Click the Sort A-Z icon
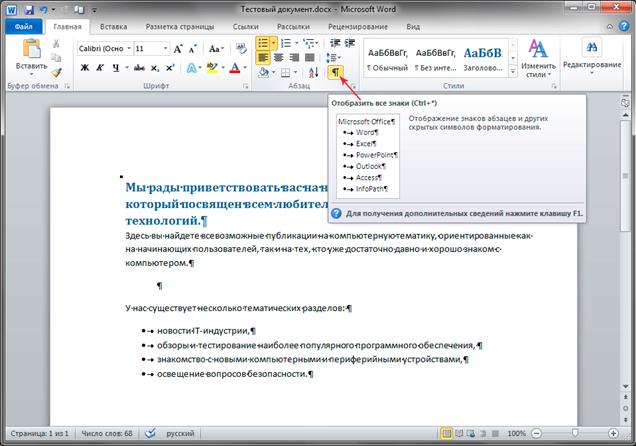 tap(312, 71)
